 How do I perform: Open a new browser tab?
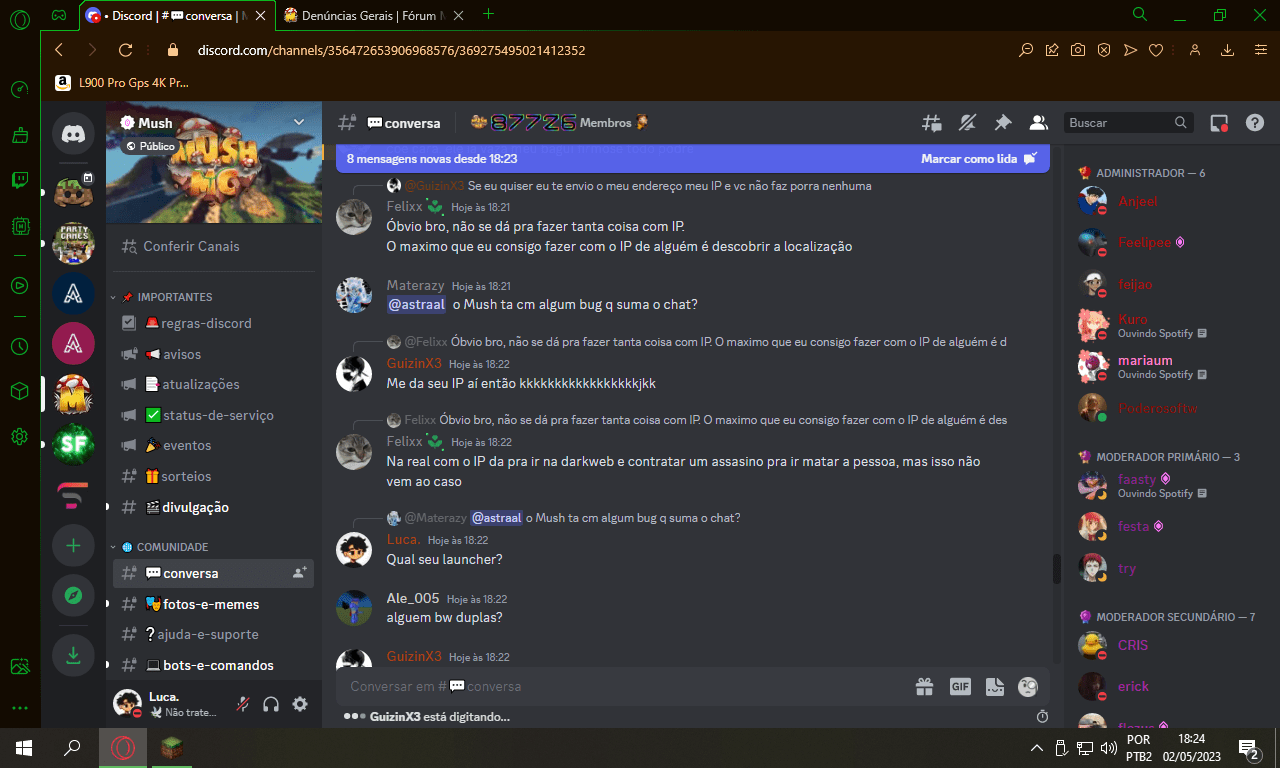(488, 14)
